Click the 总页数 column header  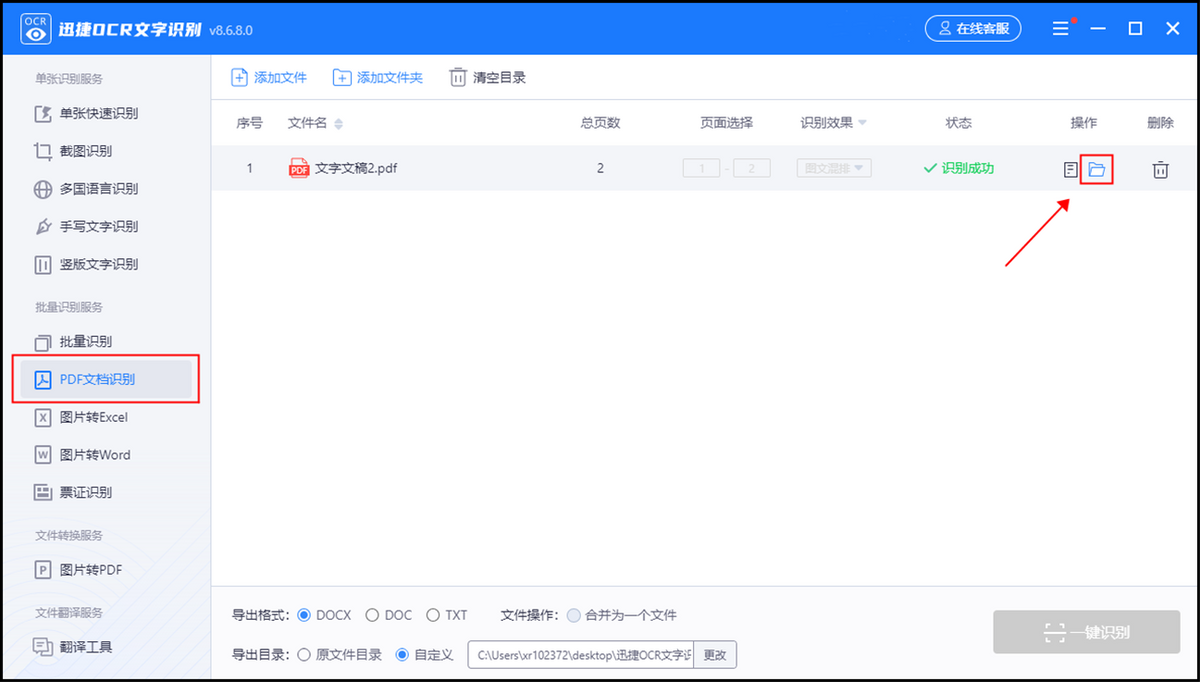click(x=600, y=123)
